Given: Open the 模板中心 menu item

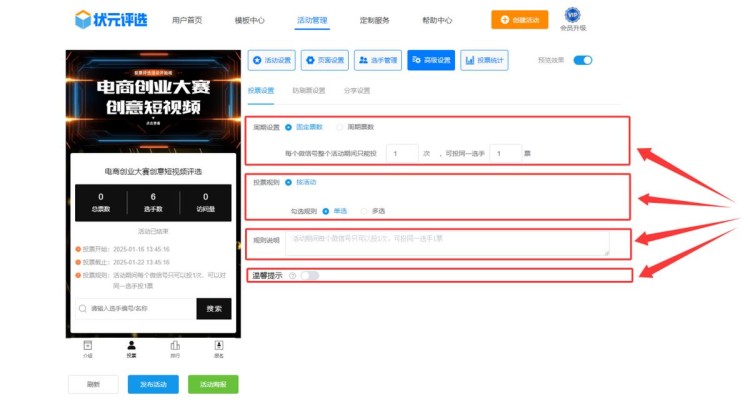Looking at the screenshot, I should click(249, 20).
